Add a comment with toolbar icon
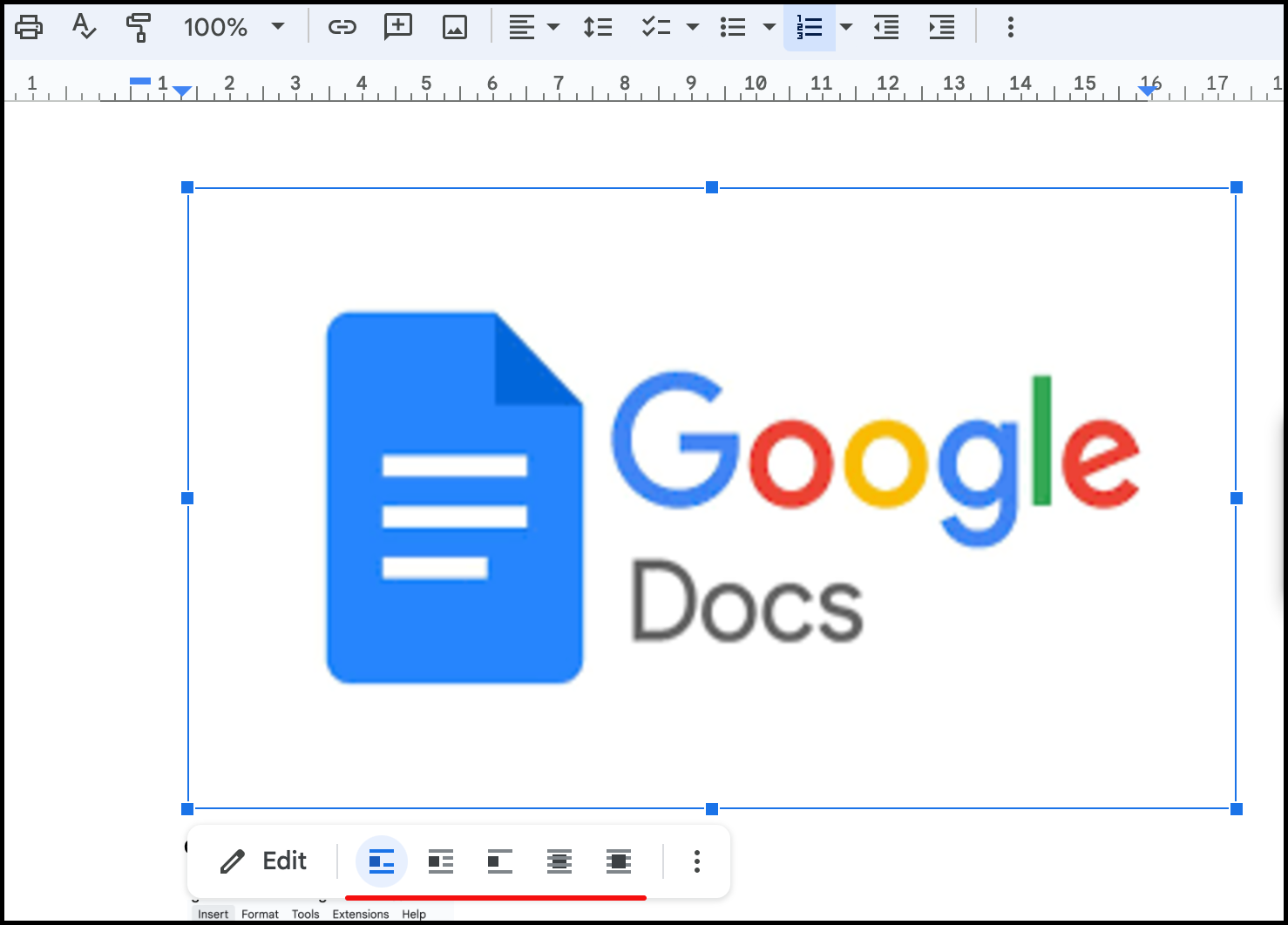Screen dimensions: 1288x925 (398, 27)
